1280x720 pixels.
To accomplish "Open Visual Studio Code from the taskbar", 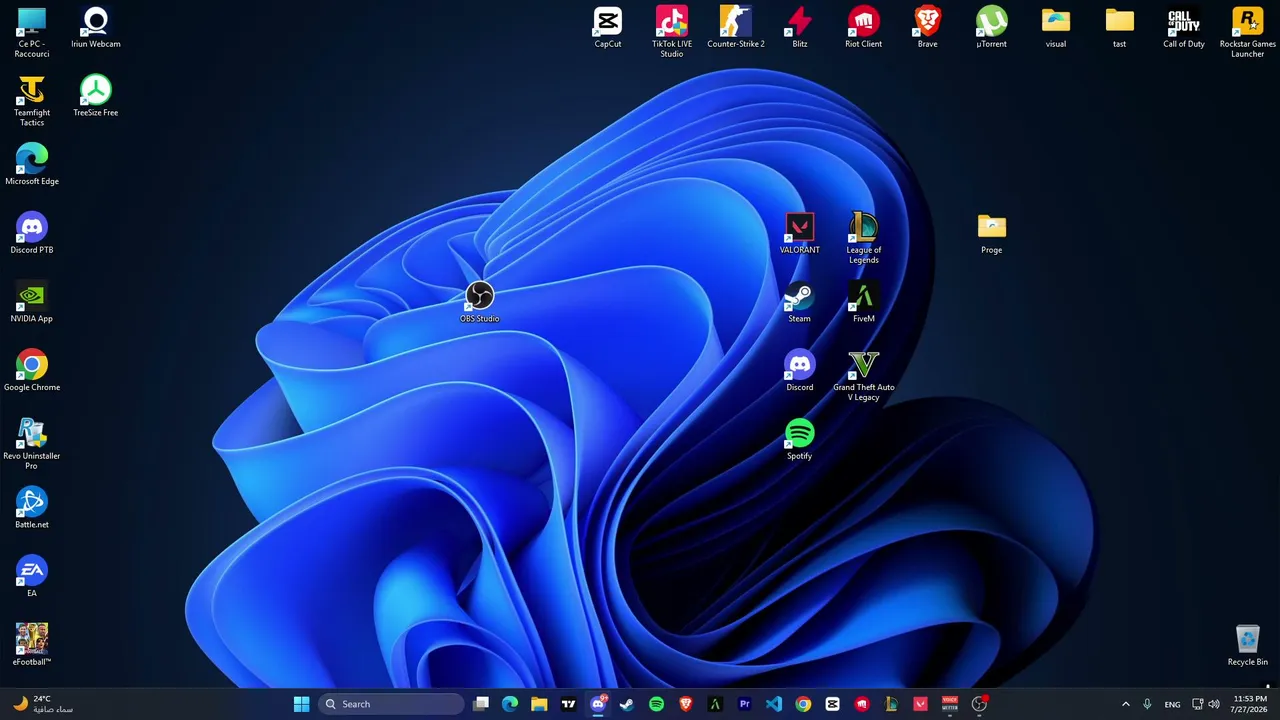I will point(774,704).
